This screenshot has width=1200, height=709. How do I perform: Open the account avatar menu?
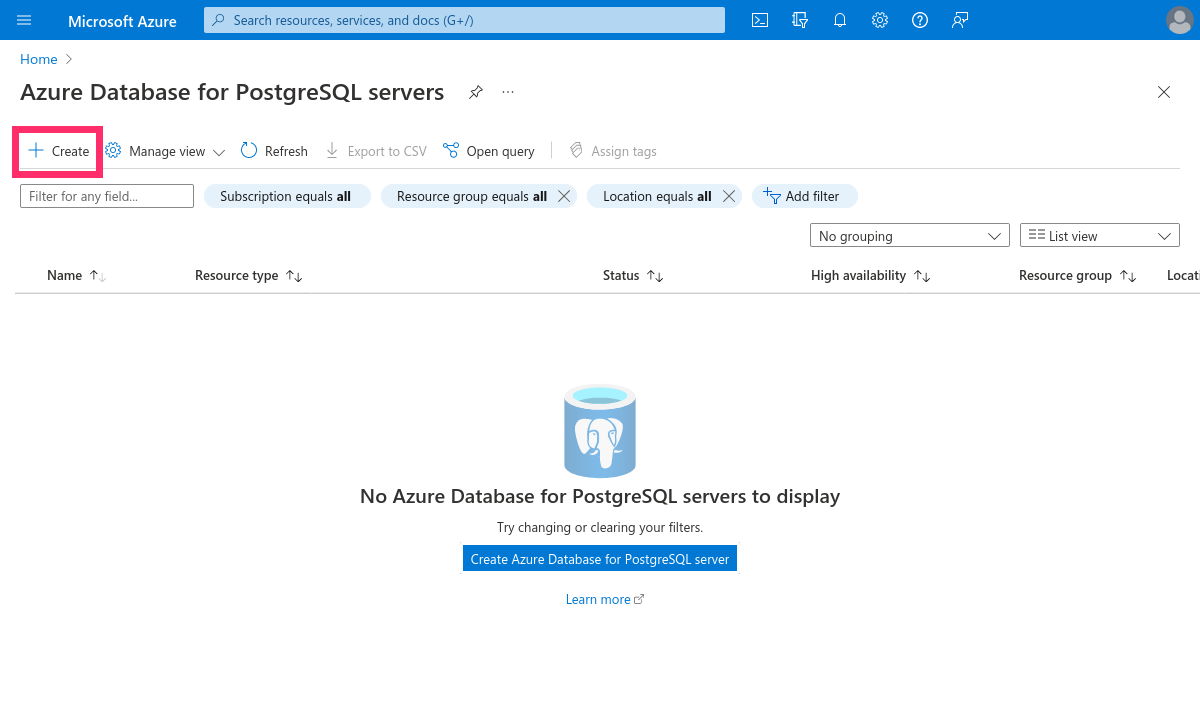pyautogui.click(x=1178, y=20)
